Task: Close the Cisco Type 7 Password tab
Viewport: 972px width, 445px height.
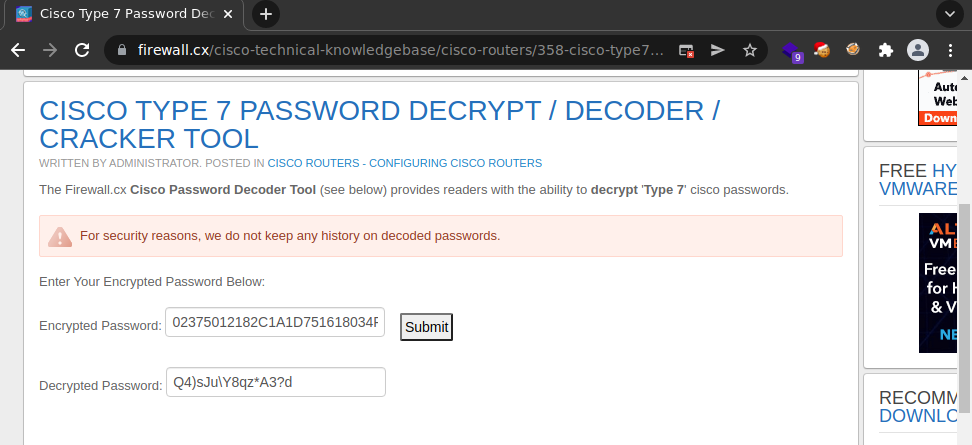Action: coord(228,14)
